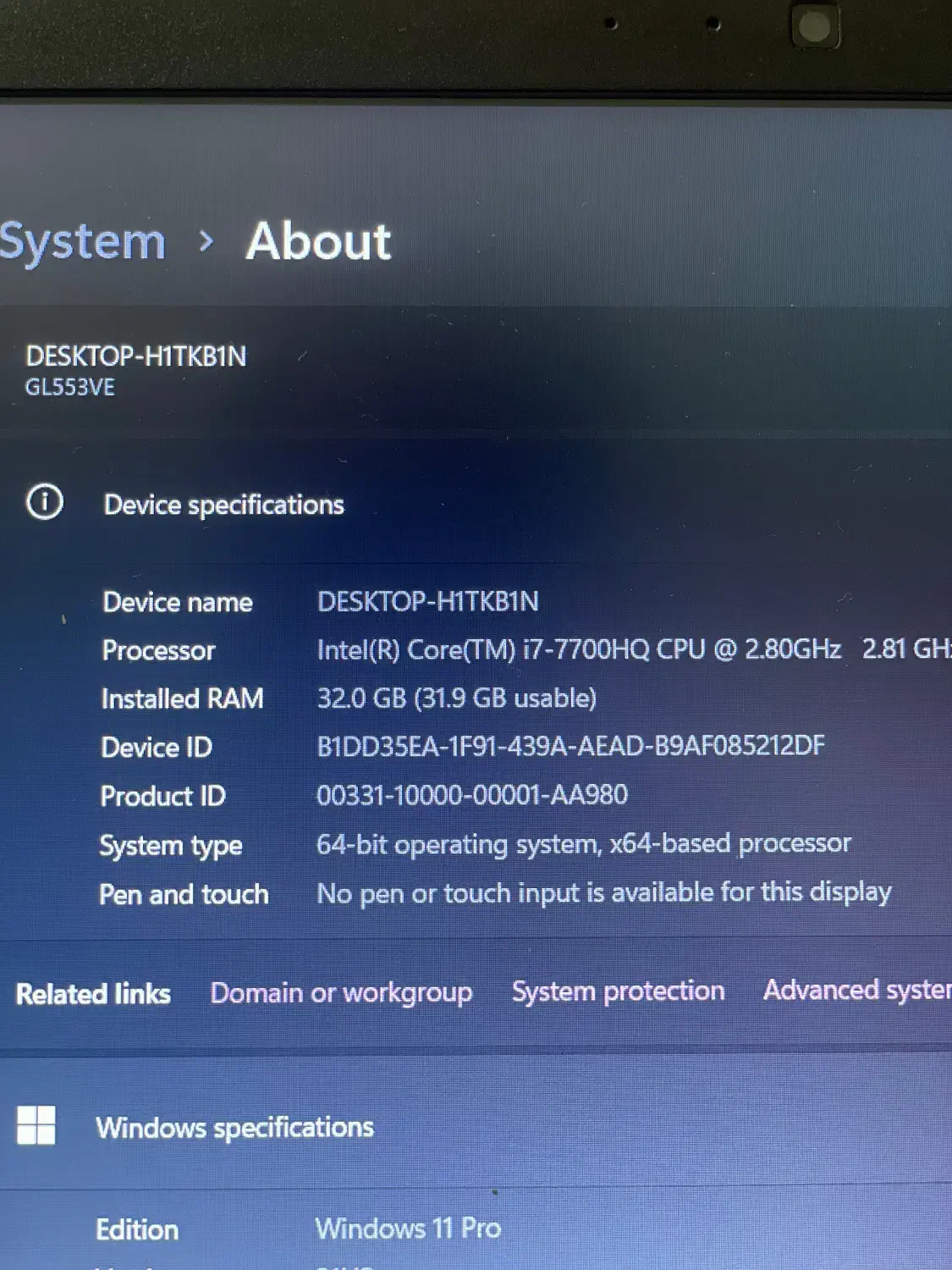Select the Device name value DESKTOP-H1TKB1N

[427, 601]
